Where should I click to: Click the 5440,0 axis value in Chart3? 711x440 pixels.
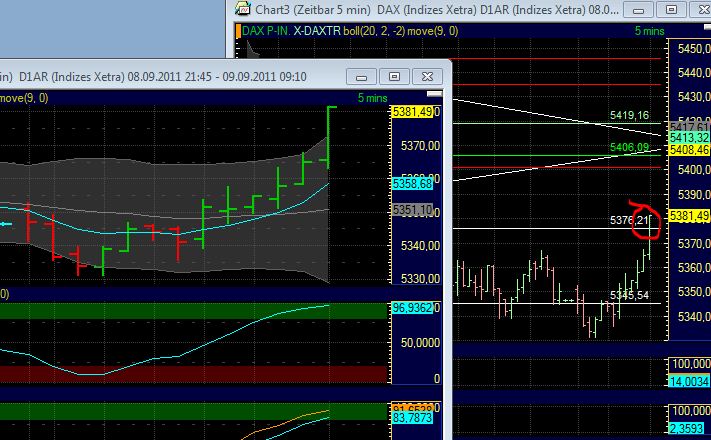tap(694, 73)
